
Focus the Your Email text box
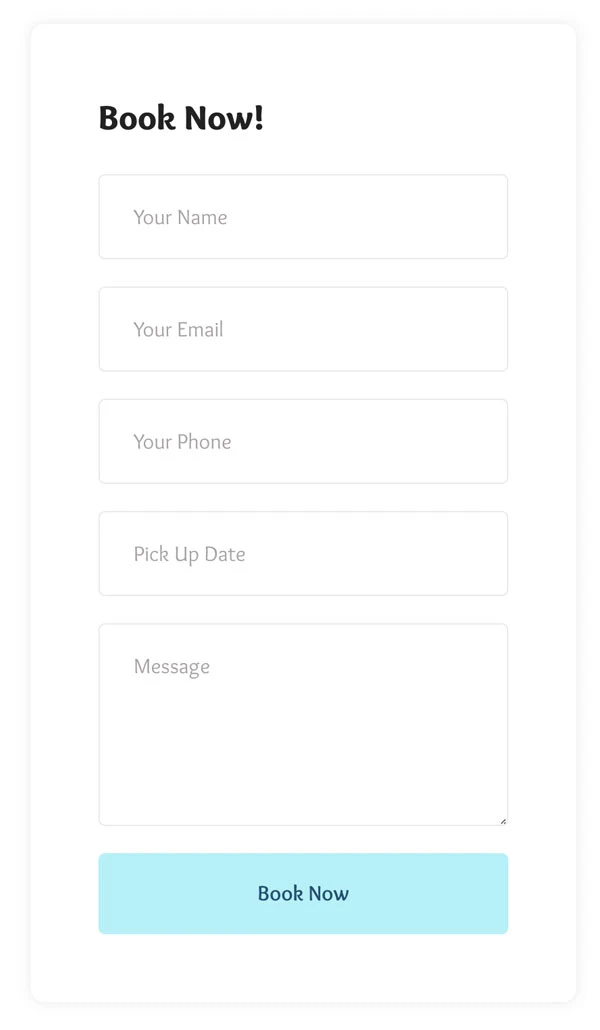pyautogui.click(x=302, y=329)
